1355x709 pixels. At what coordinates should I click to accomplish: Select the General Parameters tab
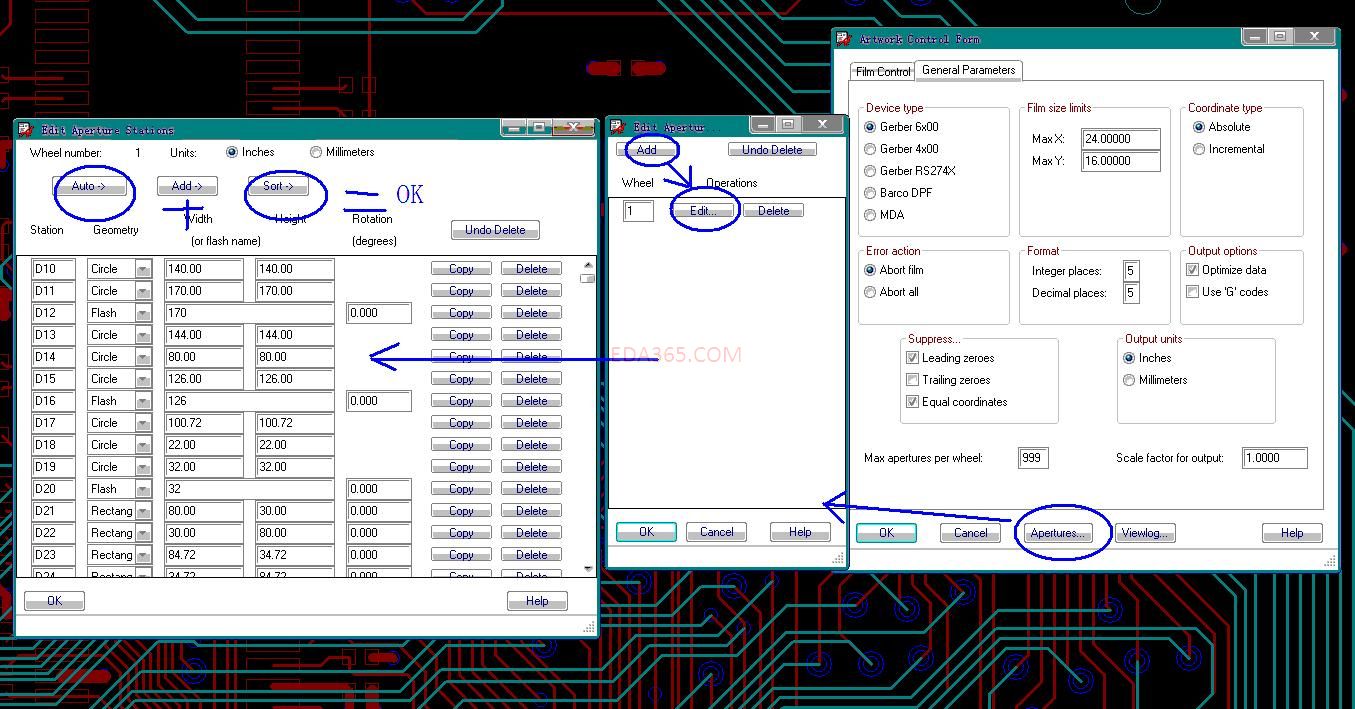click(968, 70)
